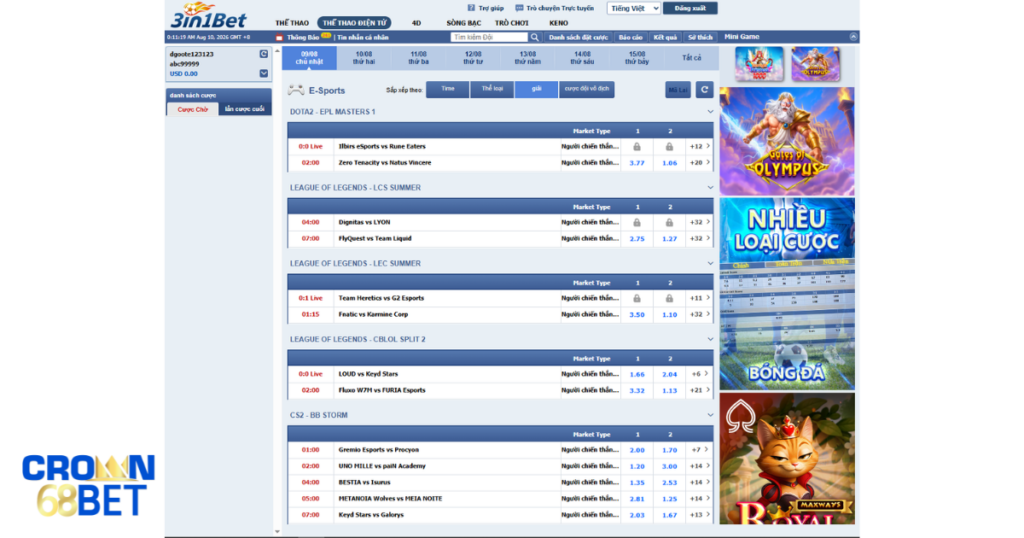Image resolution: width=1024 pixels, height=538 pixels.
Task: Click the locked odds 2 for Ilbirs eSports
Action: click(669, 147)
